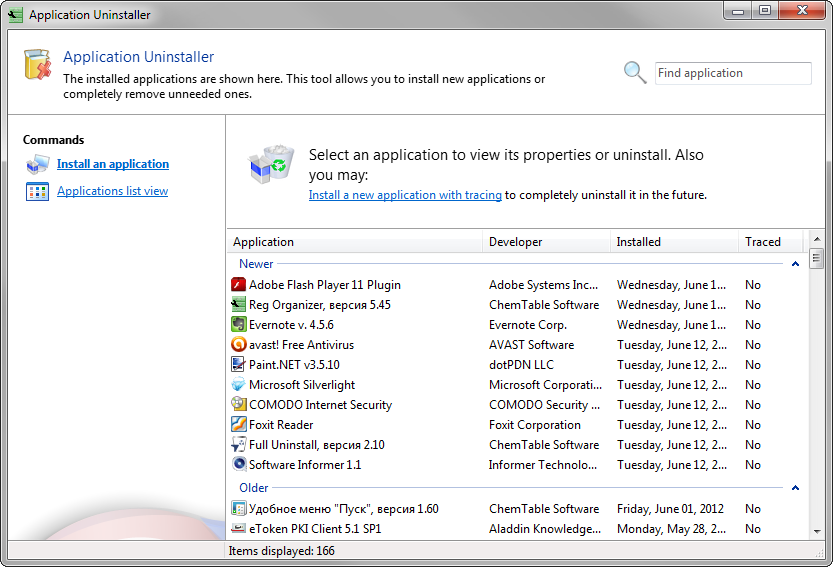Click the Software Informer 1.1 icon
The image size is (833, 567).
click(x=239, y=464)
